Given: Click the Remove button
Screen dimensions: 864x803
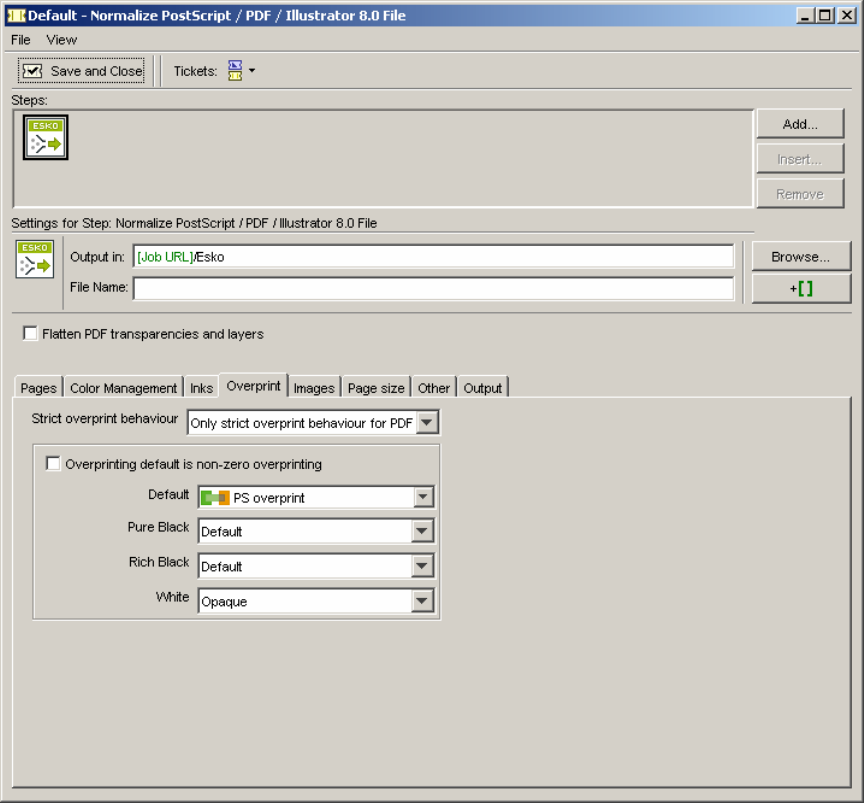Looking at the screenshot, I should pos(800,194).
